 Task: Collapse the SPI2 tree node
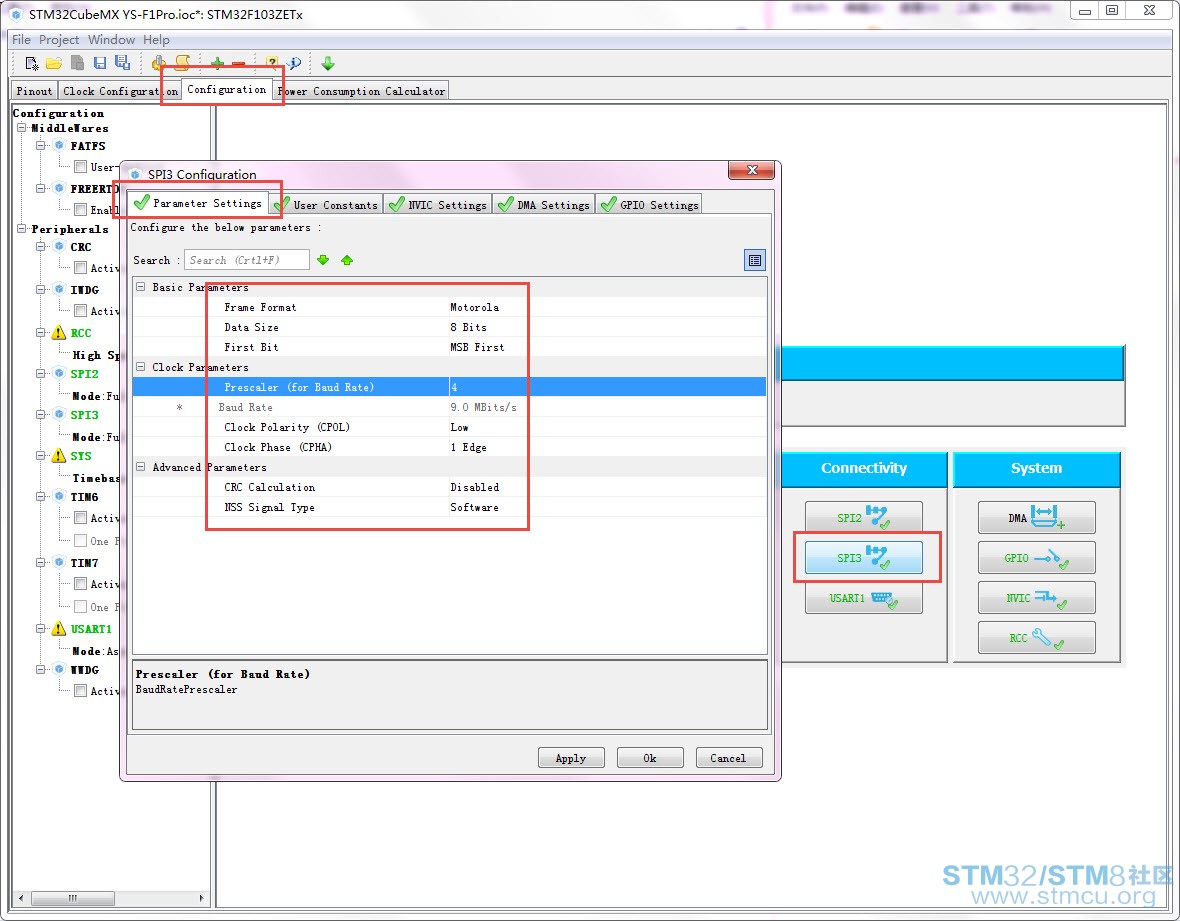coord(41,373)
